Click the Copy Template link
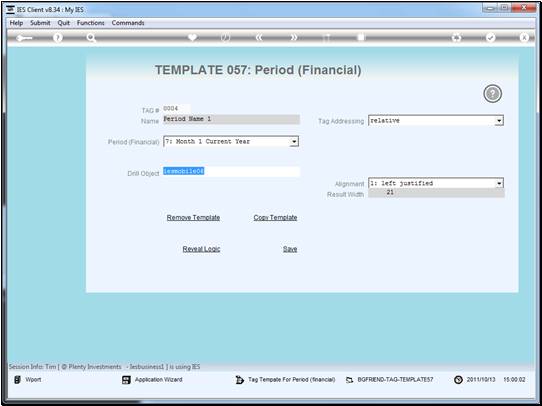 [275, 218]
